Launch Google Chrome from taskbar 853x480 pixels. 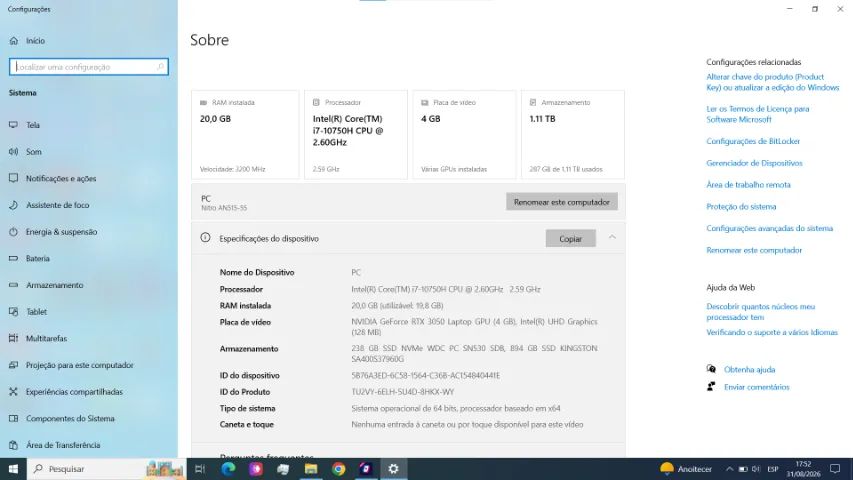(x=338, y=469)
